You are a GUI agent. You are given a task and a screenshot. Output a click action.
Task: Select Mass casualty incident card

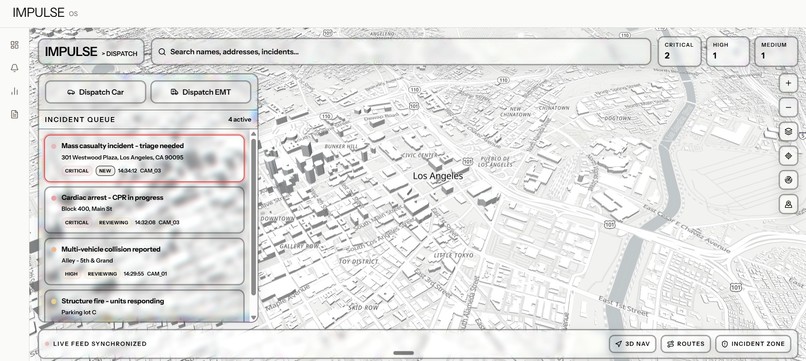point(144,158)
